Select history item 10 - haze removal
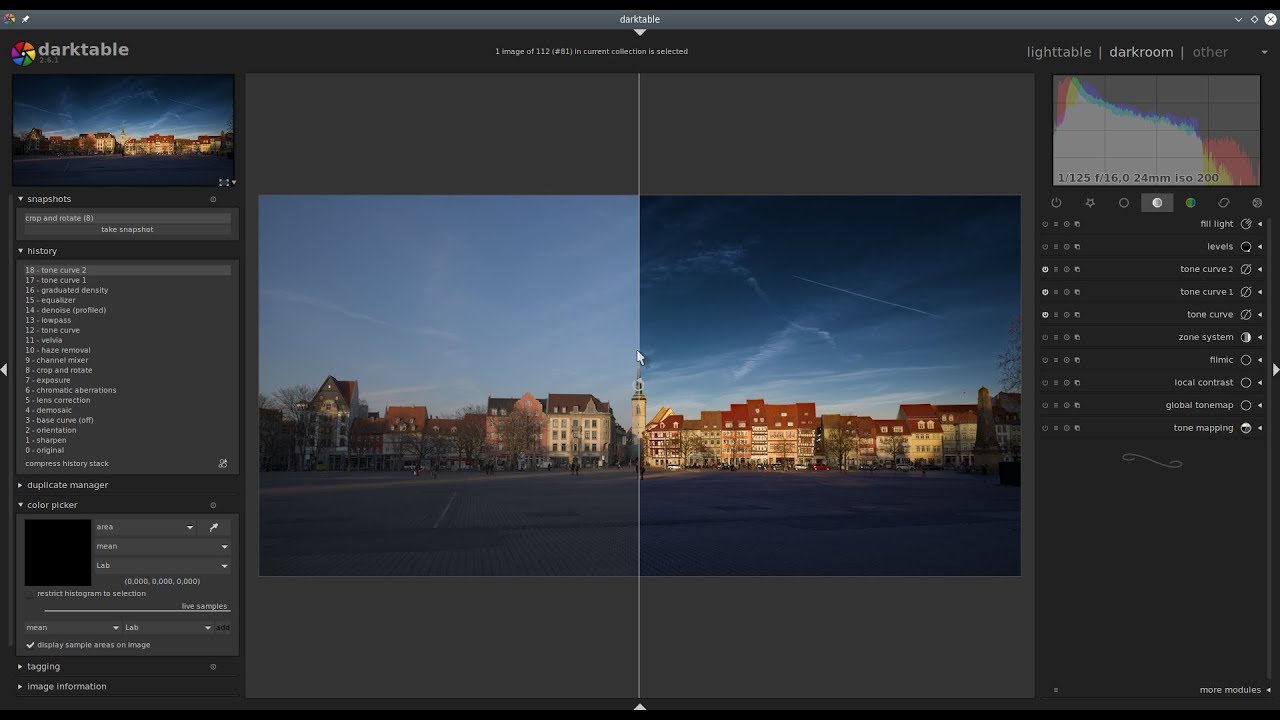This screenshot has height=720, width=1280. pos(128,350)
